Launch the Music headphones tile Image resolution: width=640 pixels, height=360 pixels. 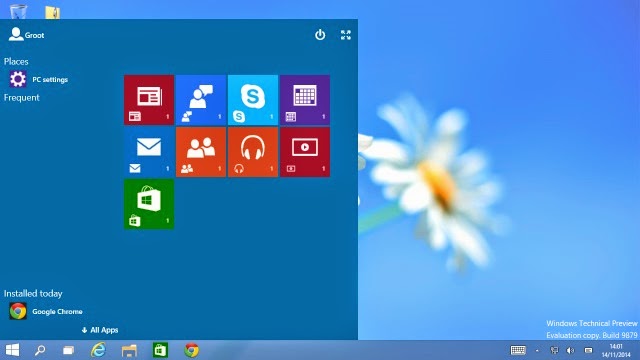(253, 152)
